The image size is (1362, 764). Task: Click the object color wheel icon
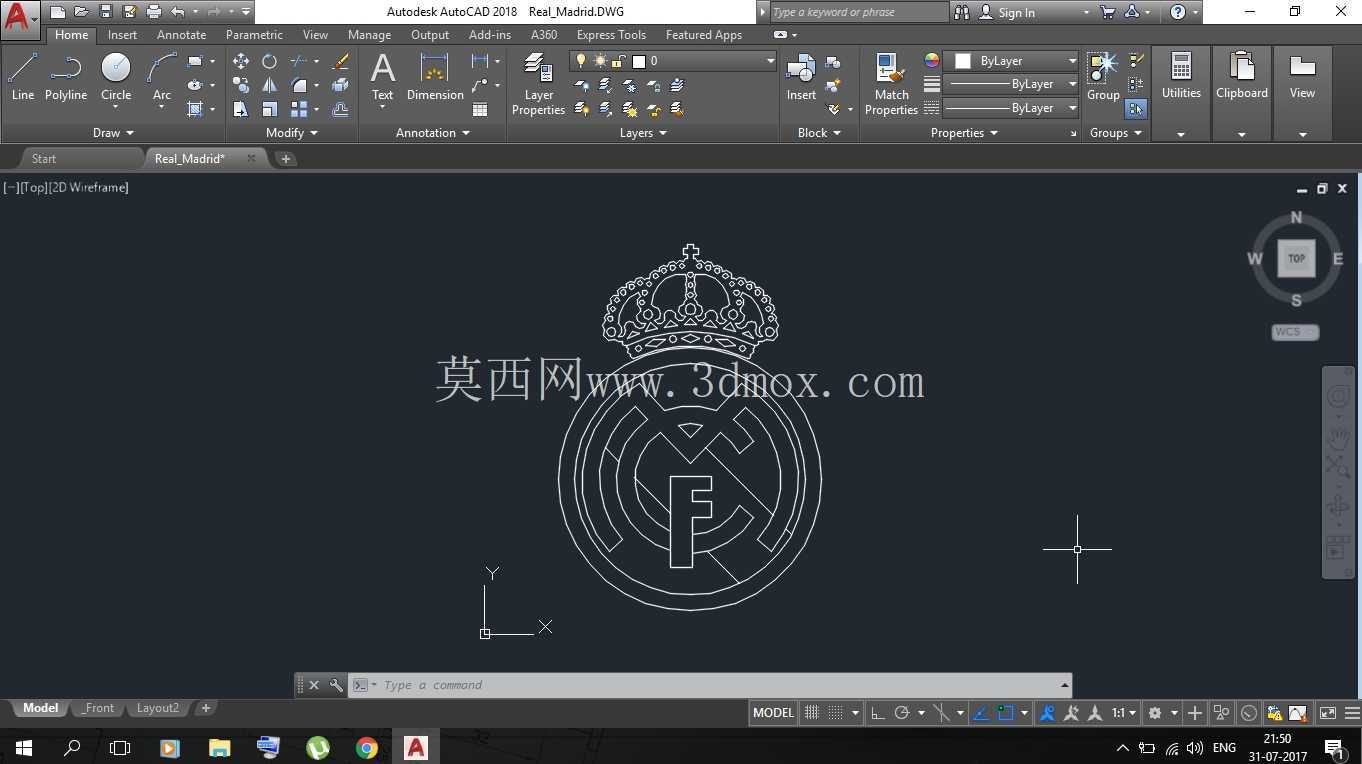pos(931,60)
